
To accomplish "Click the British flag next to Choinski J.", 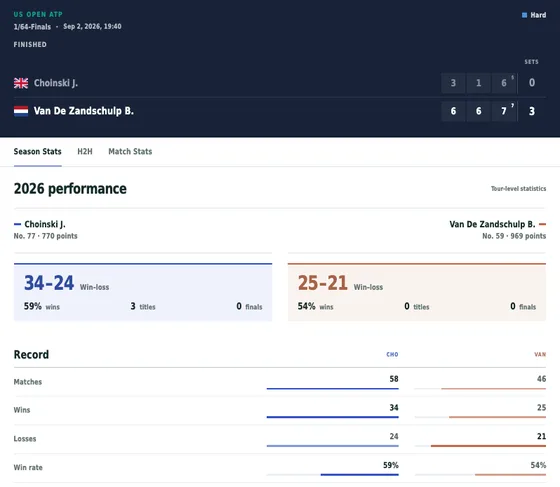I will tap(21, 83).
